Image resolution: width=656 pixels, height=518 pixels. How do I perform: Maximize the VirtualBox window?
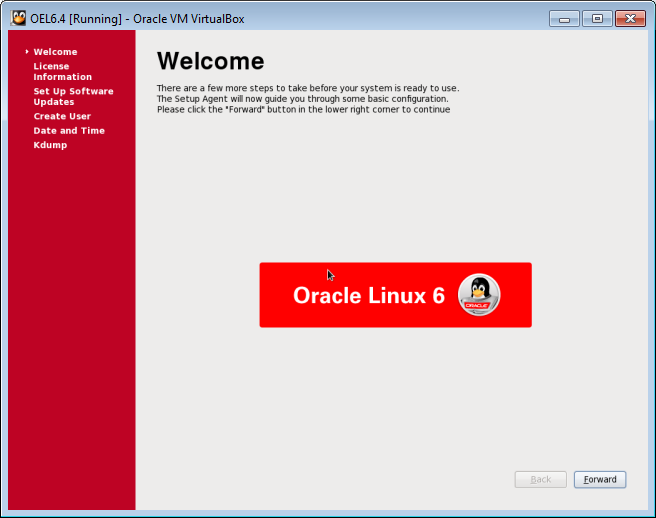click(597, 19)
